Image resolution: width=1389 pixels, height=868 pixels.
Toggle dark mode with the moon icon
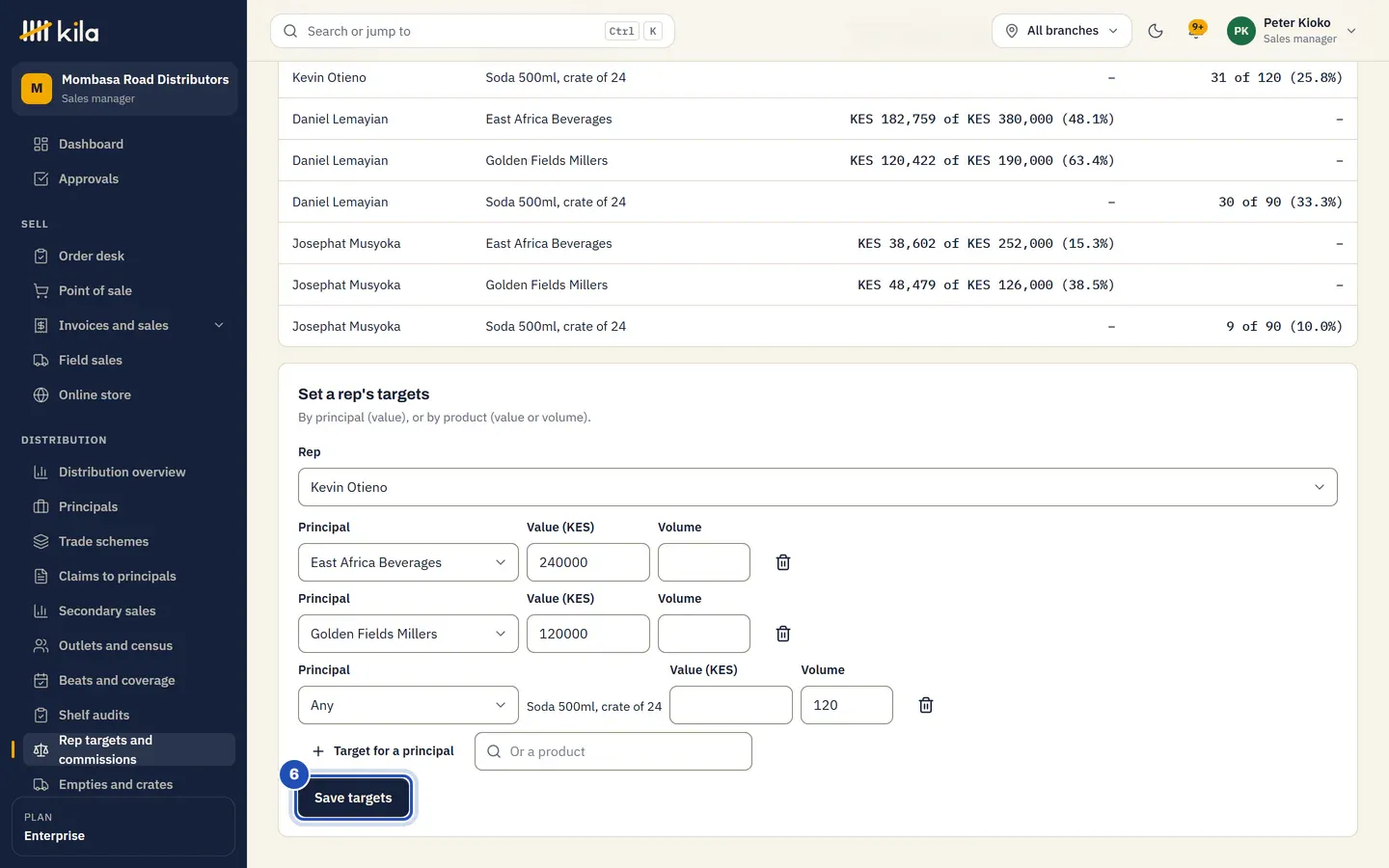(x=1156, y=31)
